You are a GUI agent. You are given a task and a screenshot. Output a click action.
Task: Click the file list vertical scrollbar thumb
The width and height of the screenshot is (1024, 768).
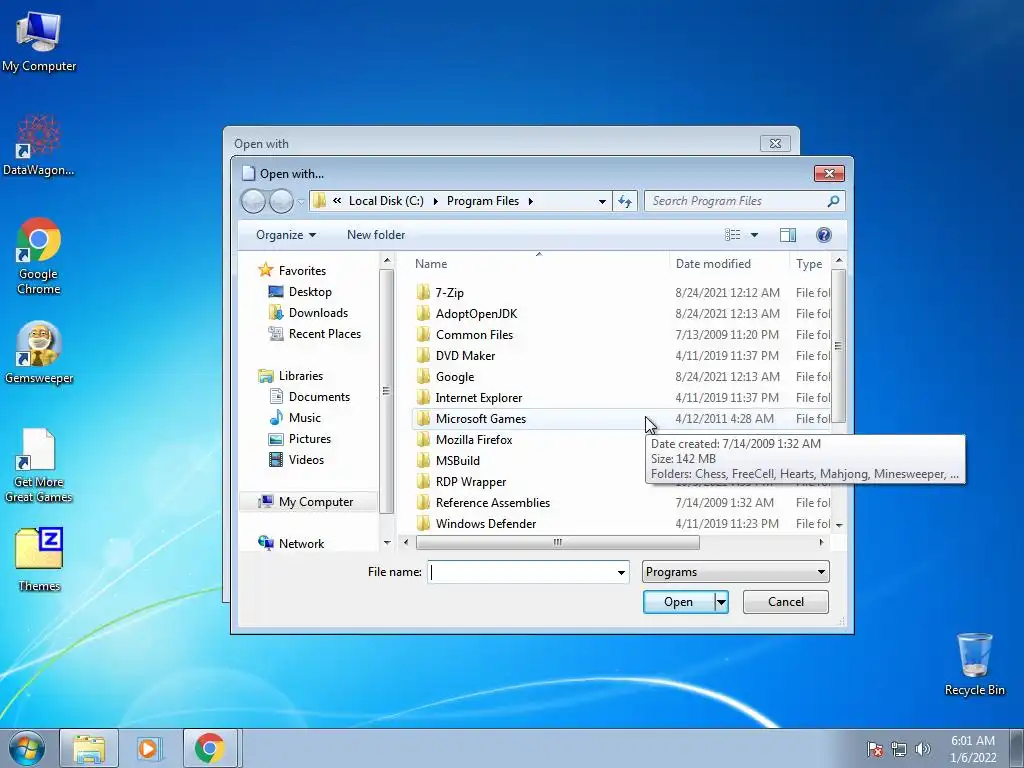pos(839,346)
